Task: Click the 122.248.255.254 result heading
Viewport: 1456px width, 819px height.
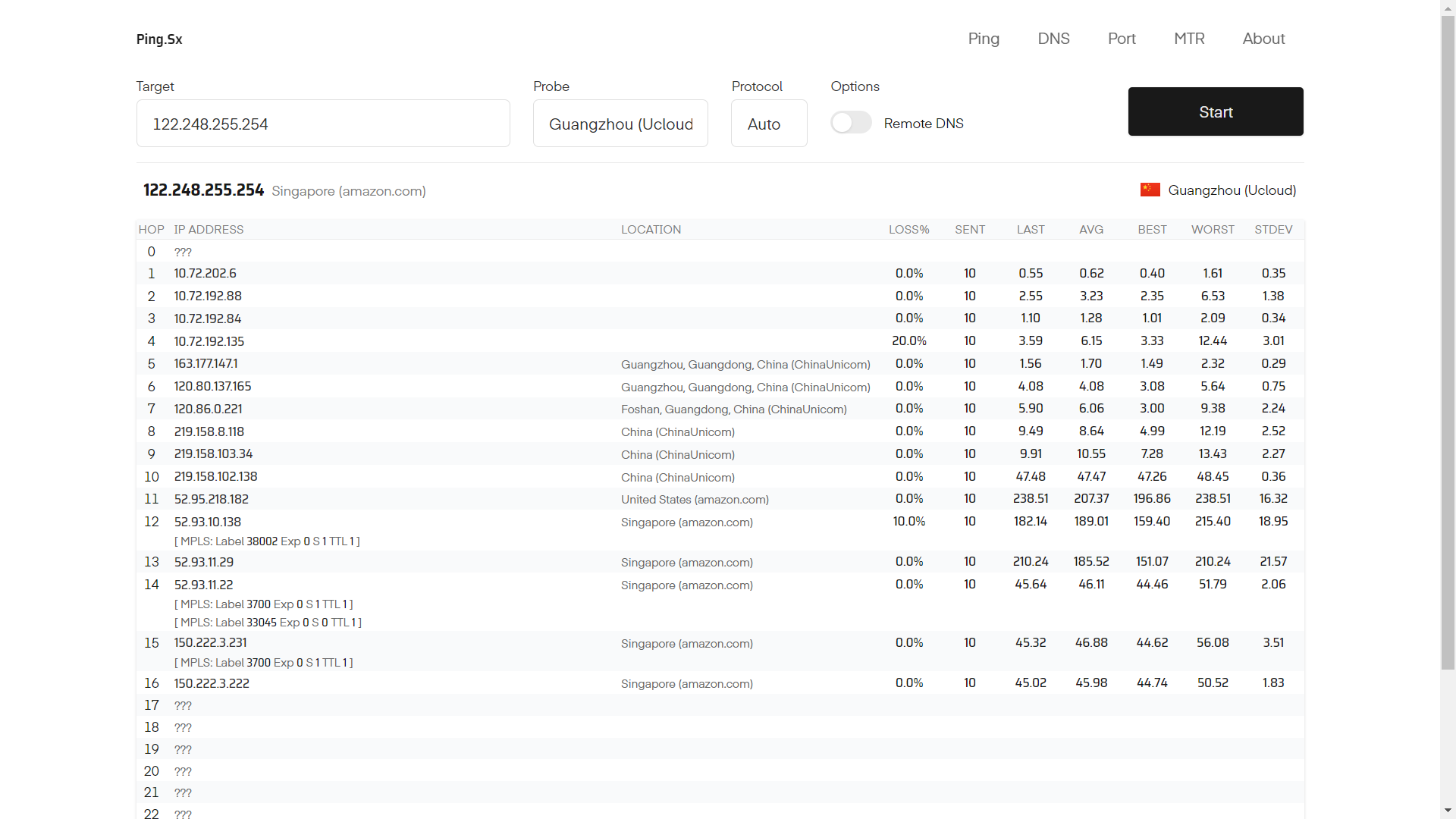Action: pos(203,190)
